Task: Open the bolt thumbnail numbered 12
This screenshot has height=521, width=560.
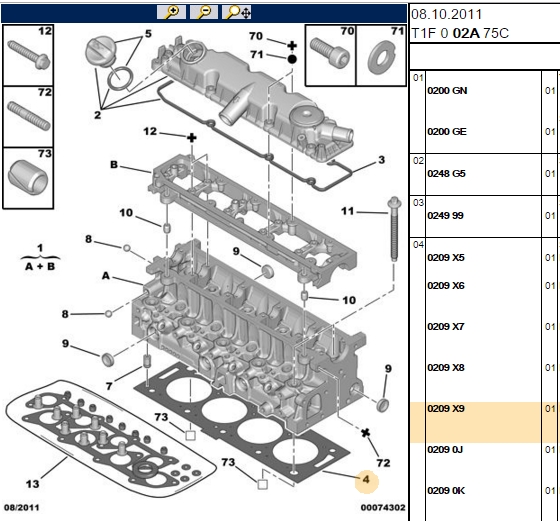Action: pos(28,55)
